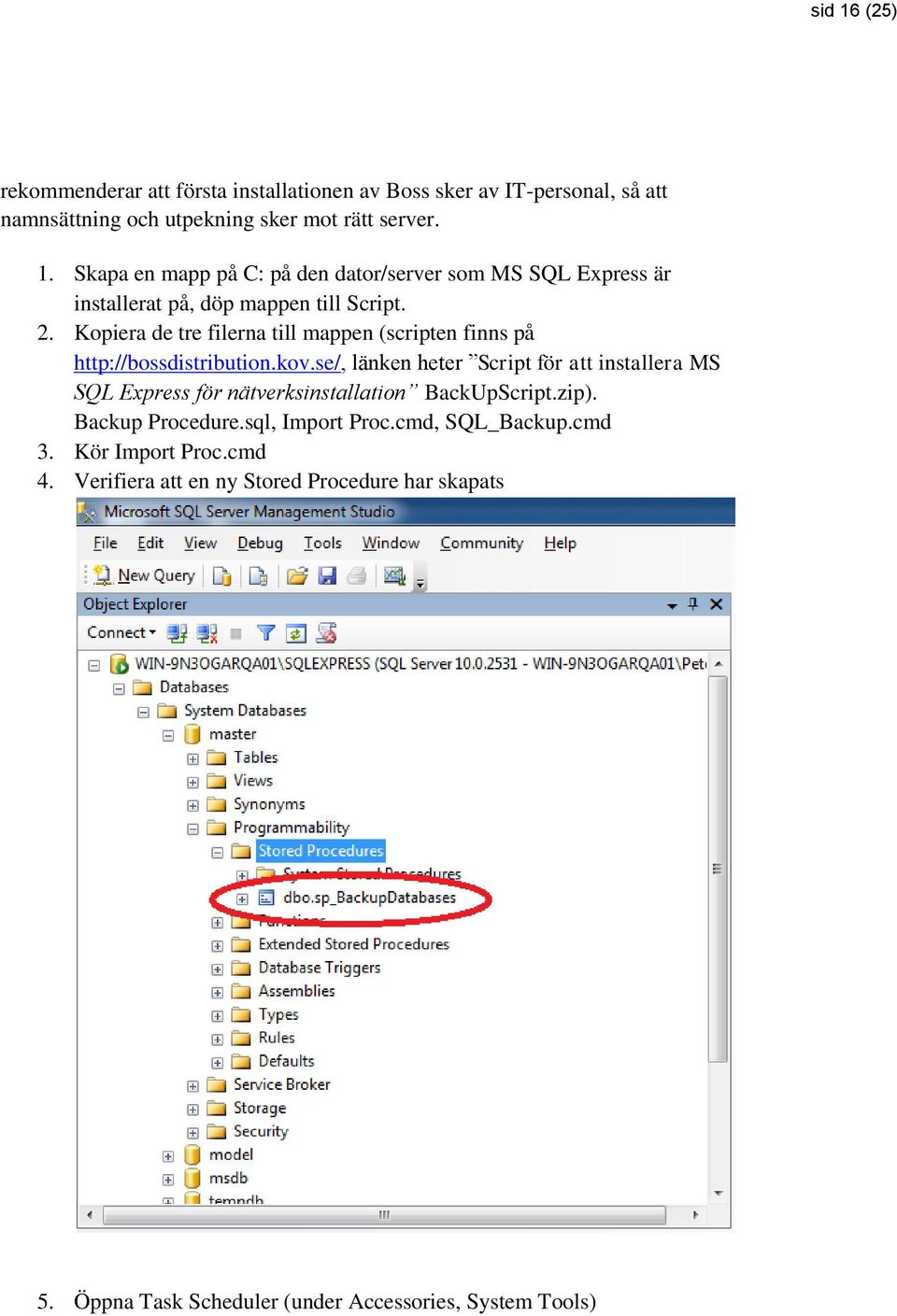Close the Object Explorer panel
Image resolution: width=897 pixels, height=1316 pixels.
(x=717, y=604)
